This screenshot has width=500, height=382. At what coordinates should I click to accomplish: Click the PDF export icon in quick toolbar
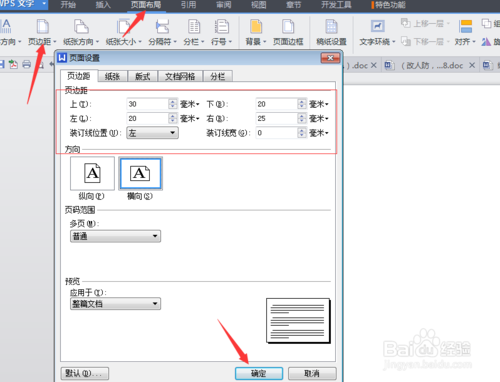coord(13,64)
